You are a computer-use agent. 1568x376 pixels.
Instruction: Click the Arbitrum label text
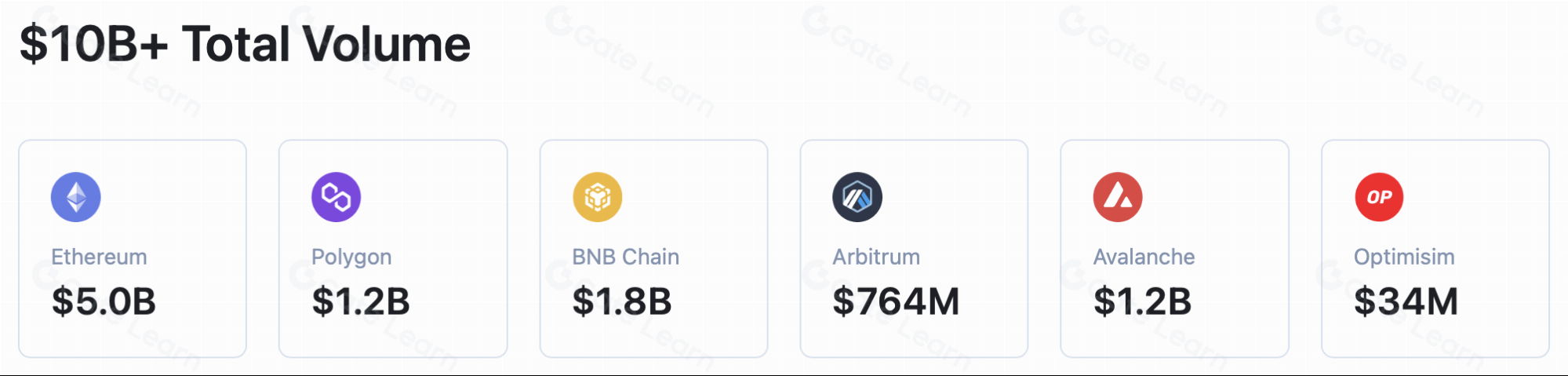coord(876,257)
